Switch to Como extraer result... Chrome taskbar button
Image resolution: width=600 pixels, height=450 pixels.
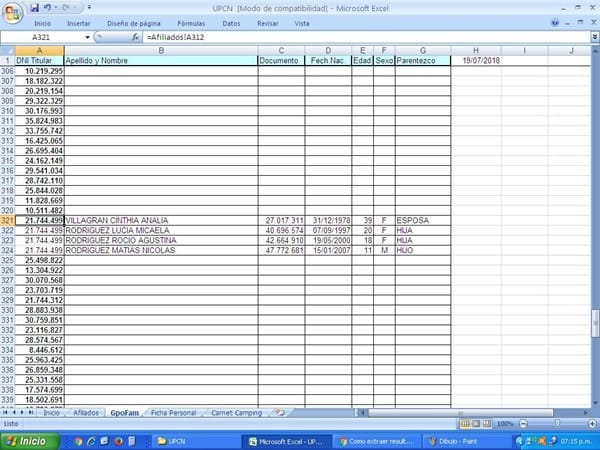pos(376,441)
